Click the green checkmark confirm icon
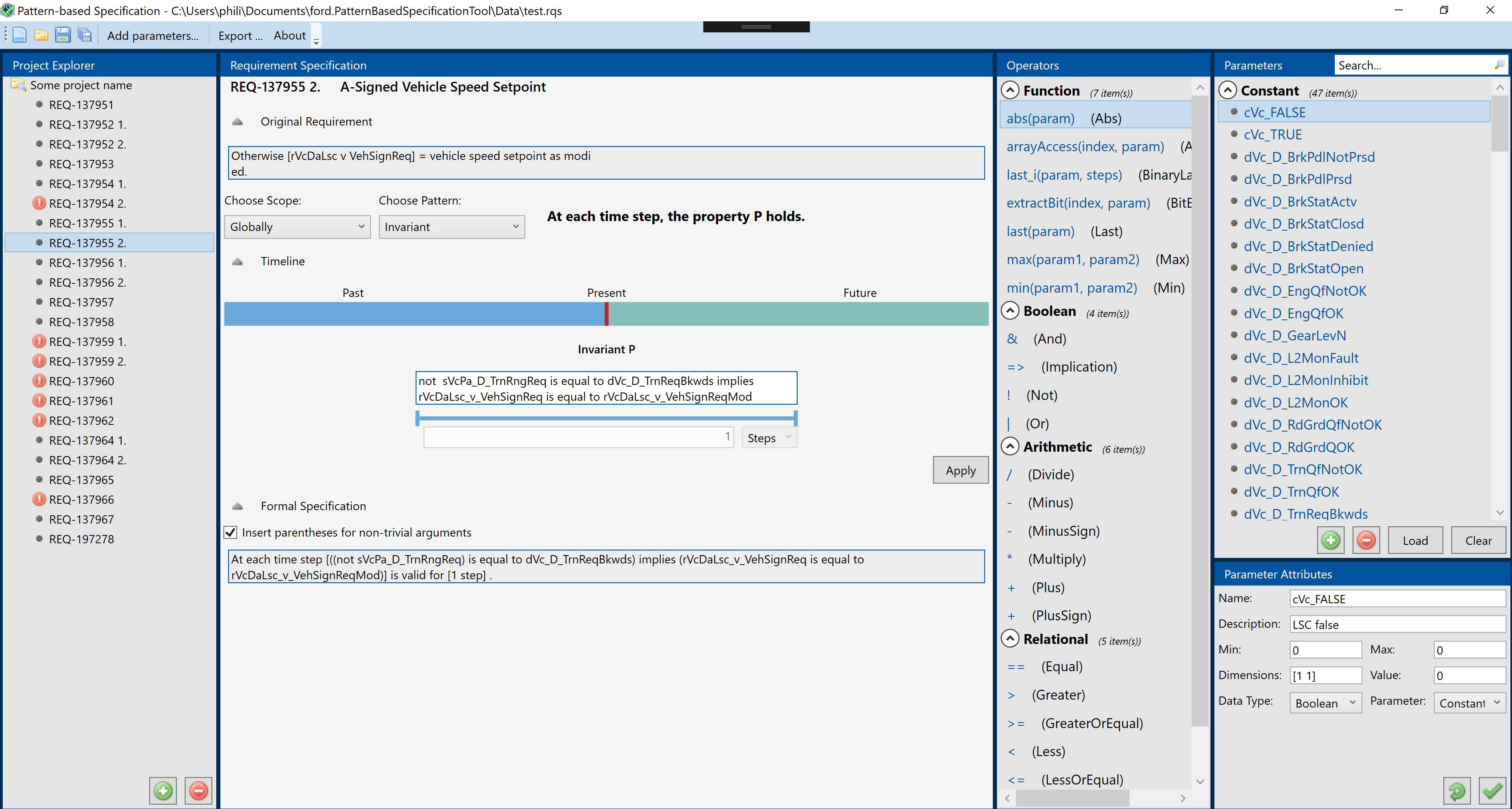 [x=1491, y=791]
